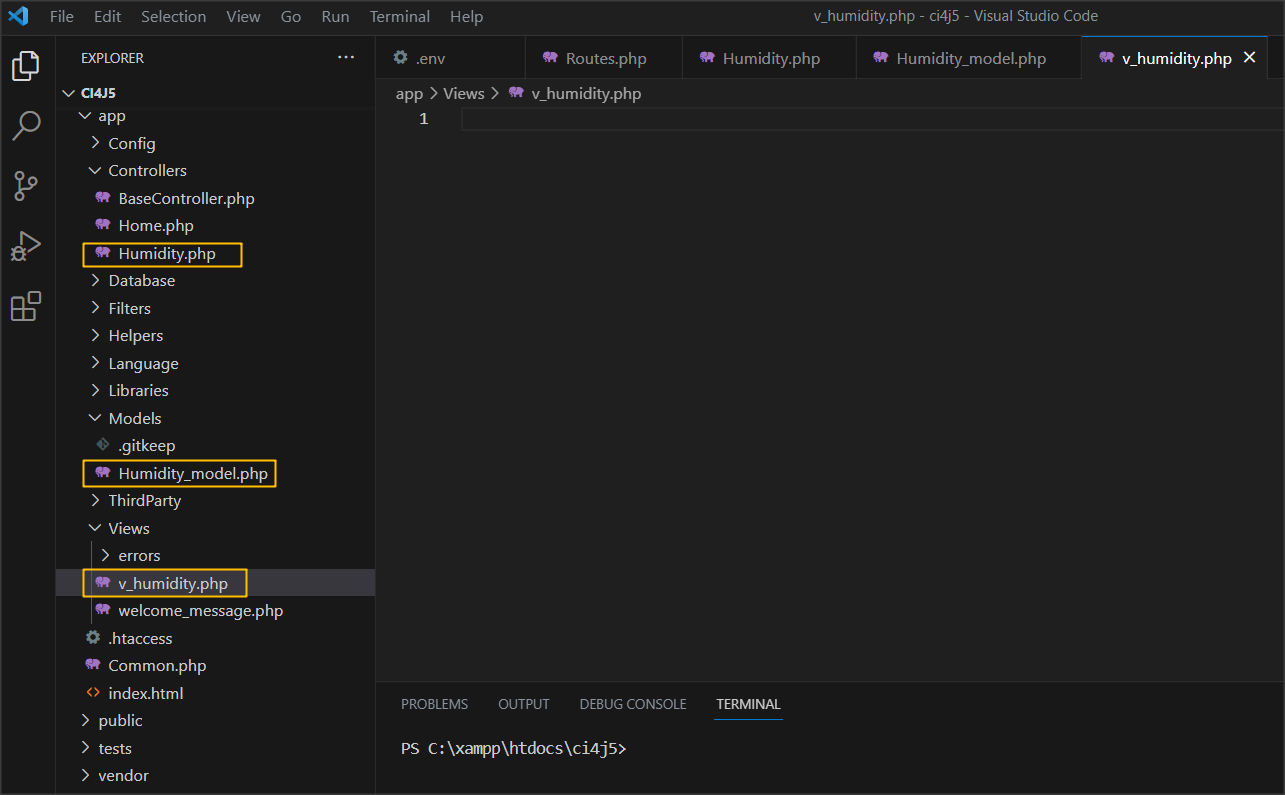Click the Views breadcrumb segment
The width and height of the screenshot is (1285, 795).
464,93
